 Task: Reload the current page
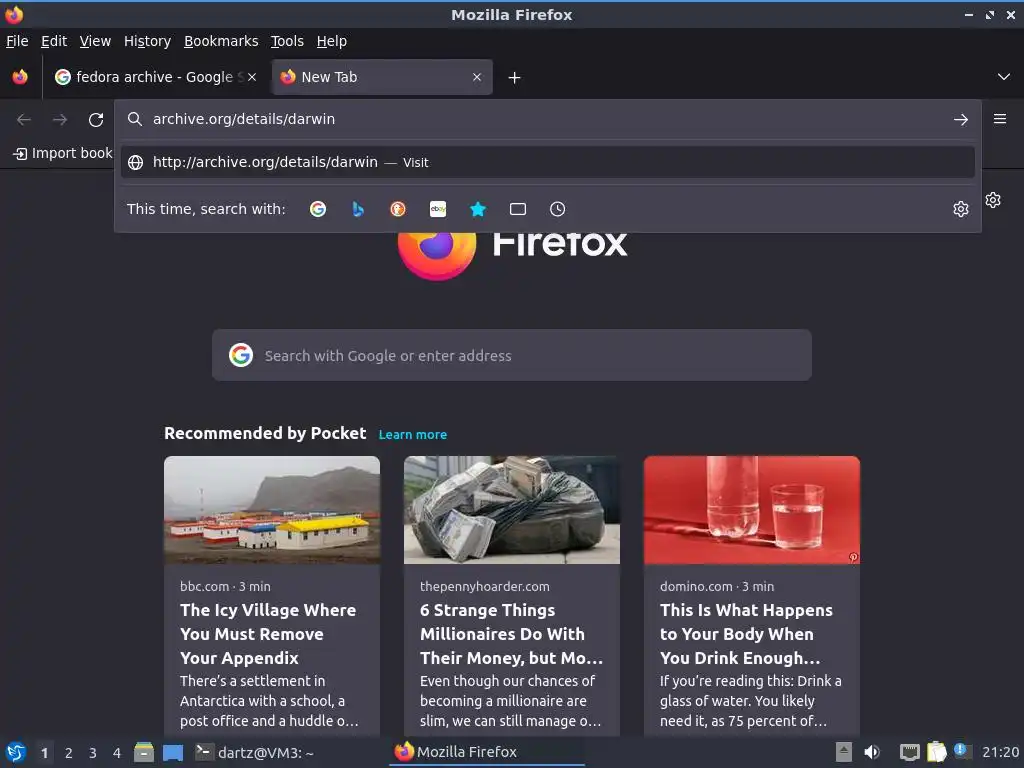[96, 120]
